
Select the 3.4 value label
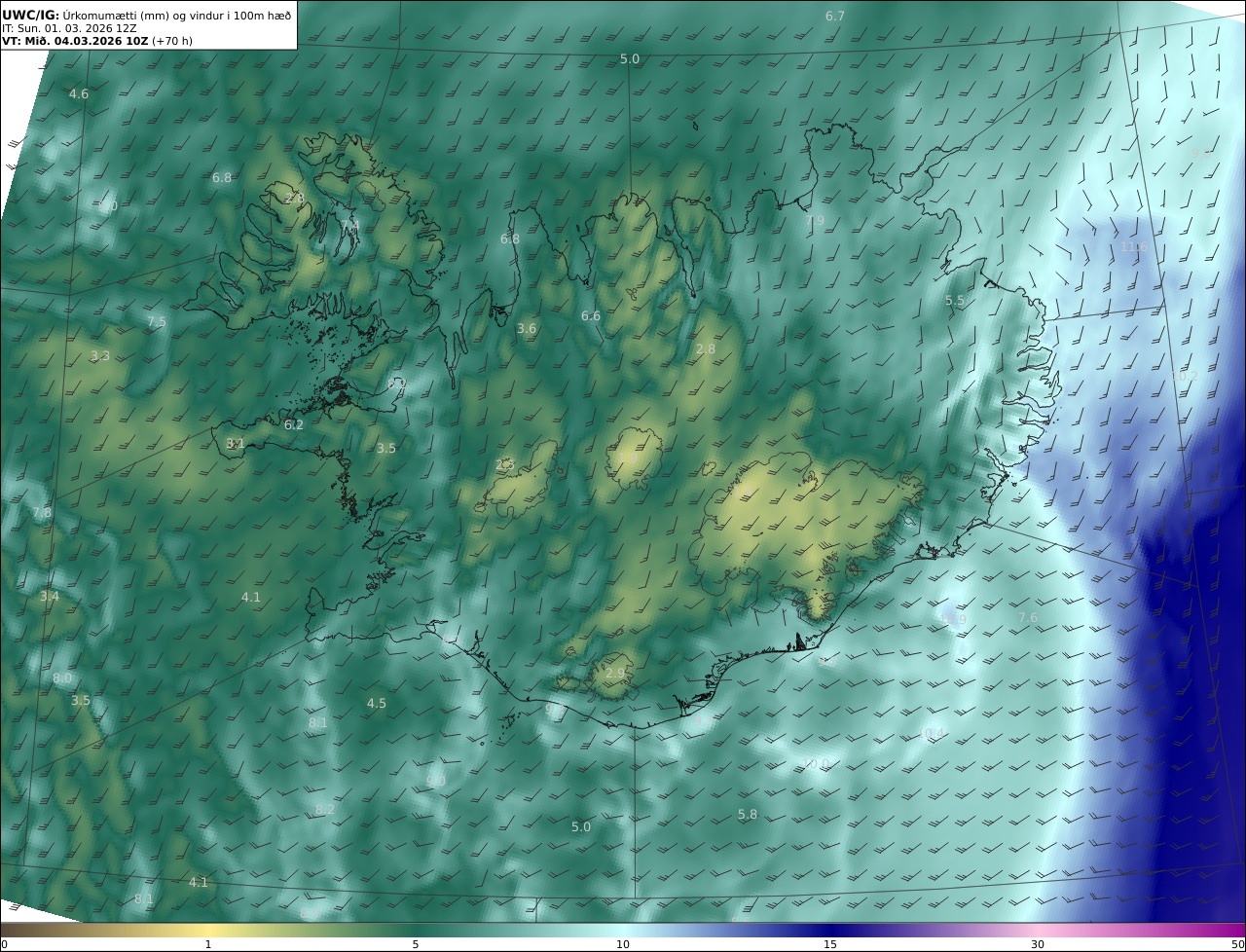50,597
